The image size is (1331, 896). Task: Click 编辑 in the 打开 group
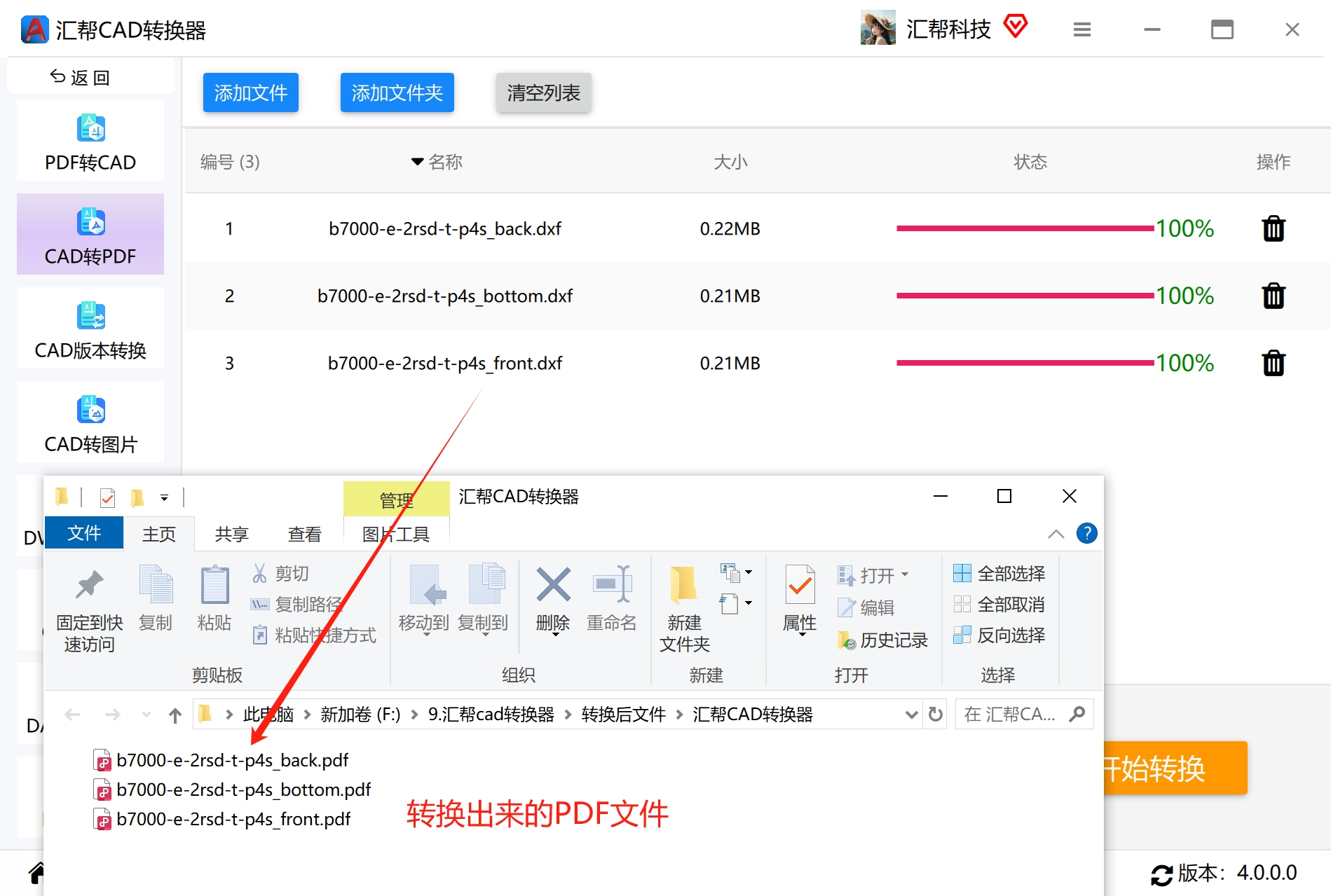866,607
